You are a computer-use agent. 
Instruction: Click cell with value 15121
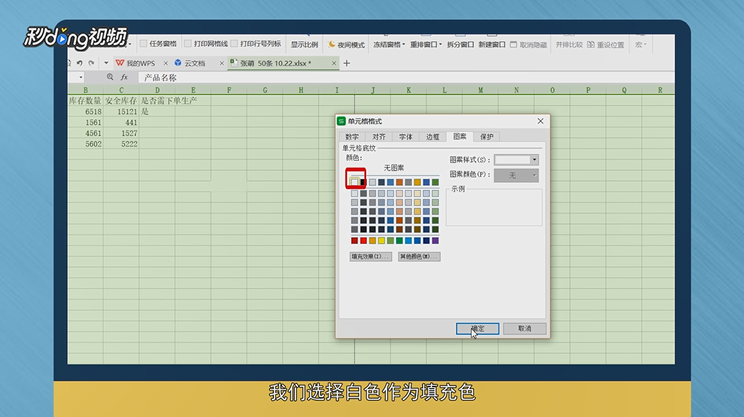(x=121, y=111)
